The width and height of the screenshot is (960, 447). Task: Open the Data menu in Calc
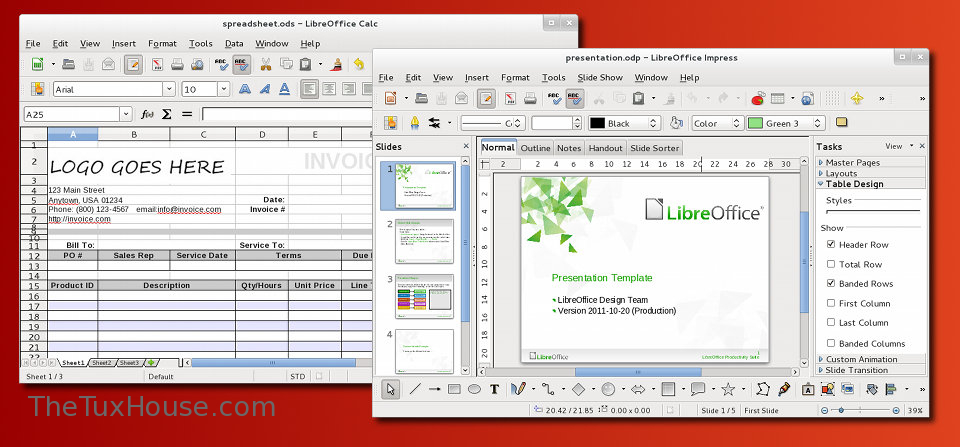[234, 43]
